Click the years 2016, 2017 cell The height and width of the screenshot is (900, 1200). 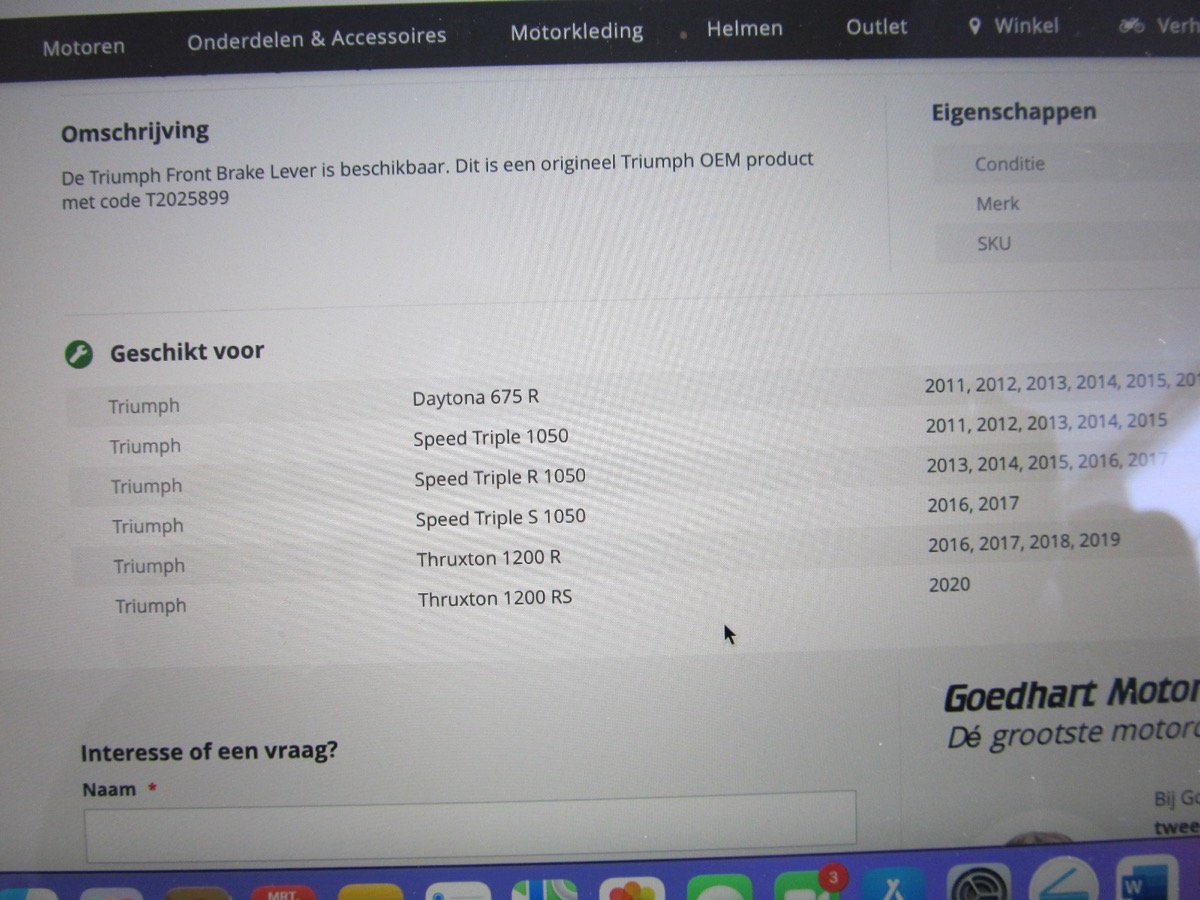click(973, 504)
